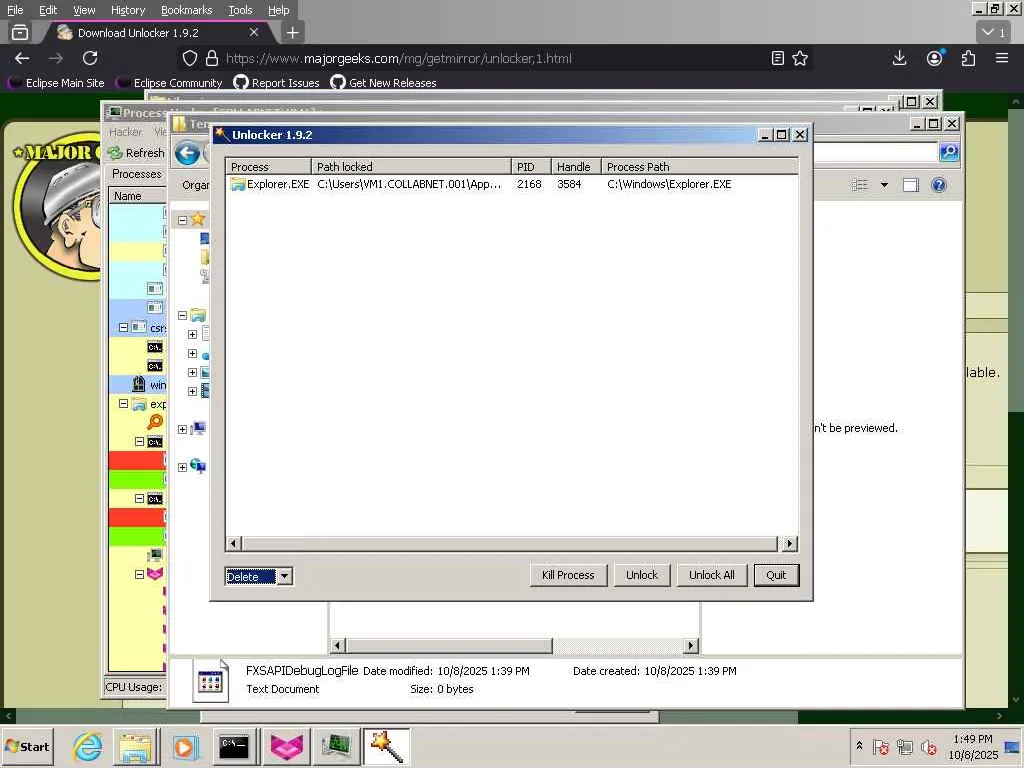Open the Windows Start button

(x=27, y=746)
